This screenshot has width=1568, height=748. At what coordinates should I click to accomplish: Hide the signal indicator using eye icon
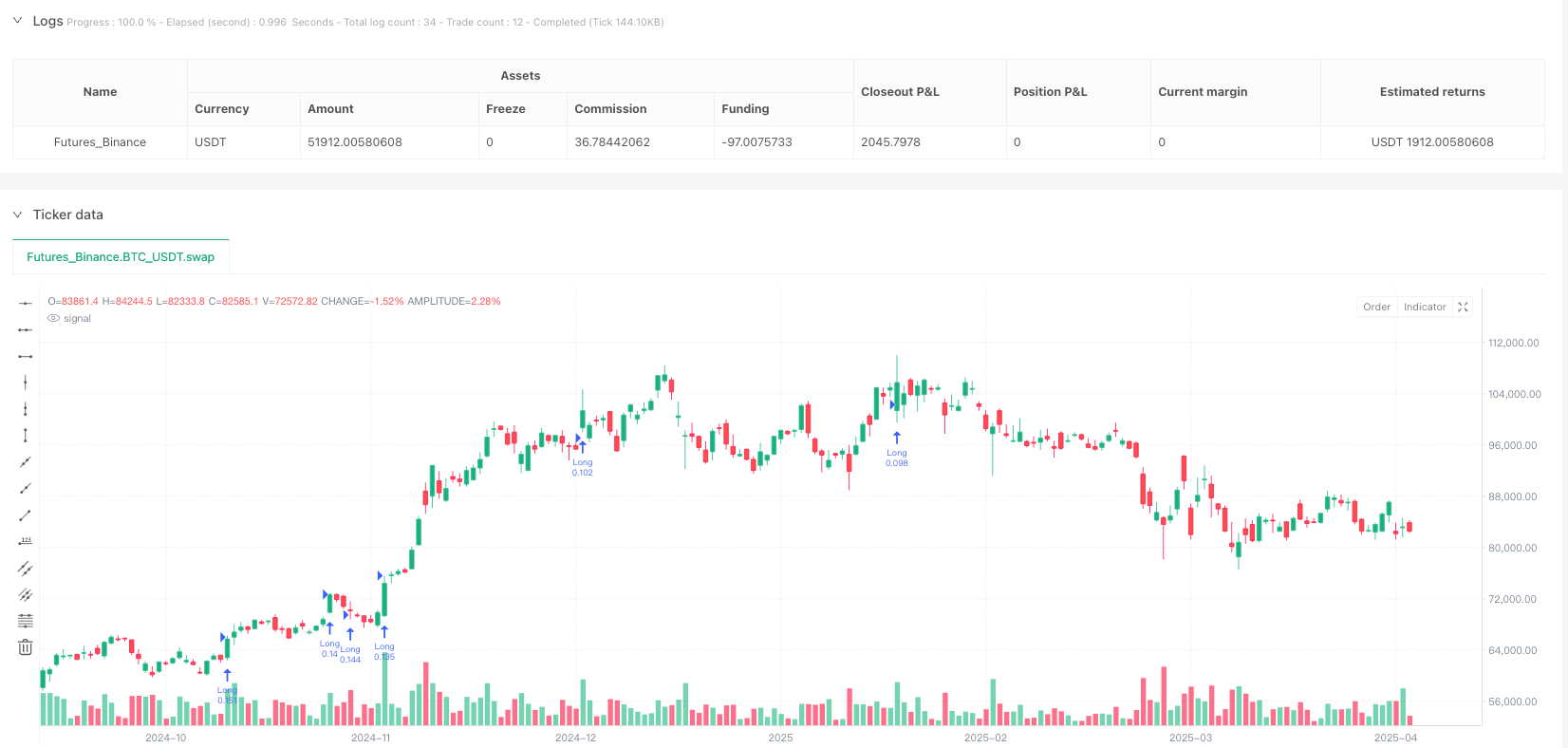(54, 319)
